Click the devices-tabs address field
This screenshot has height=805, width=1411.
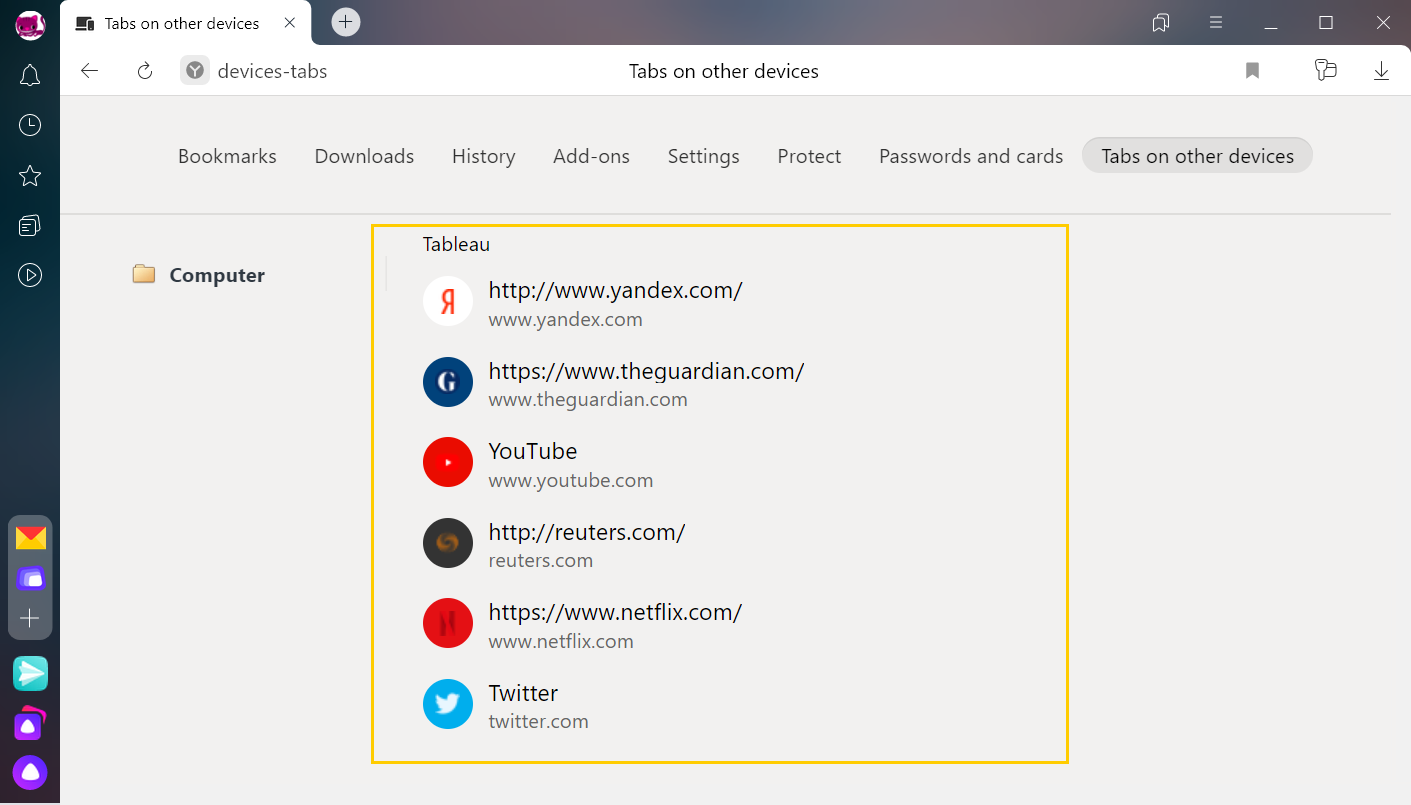point(272,71)
